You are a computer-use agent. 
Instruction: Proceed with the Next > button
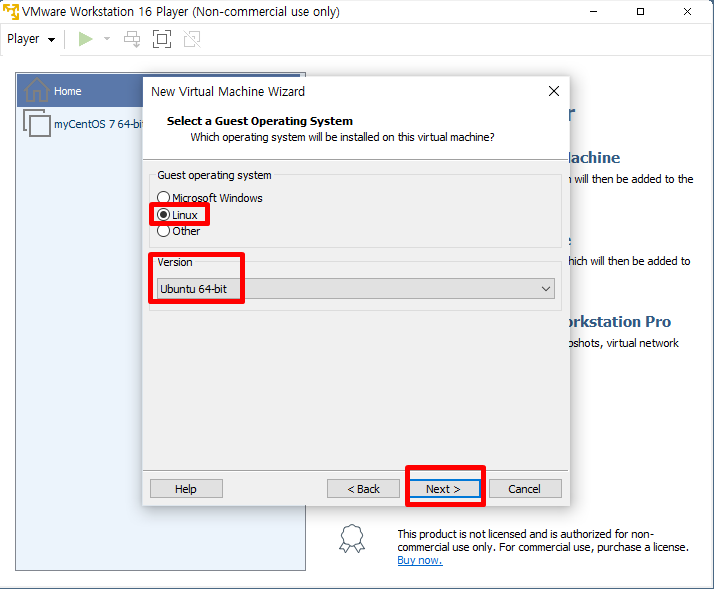tap(444, 489)
